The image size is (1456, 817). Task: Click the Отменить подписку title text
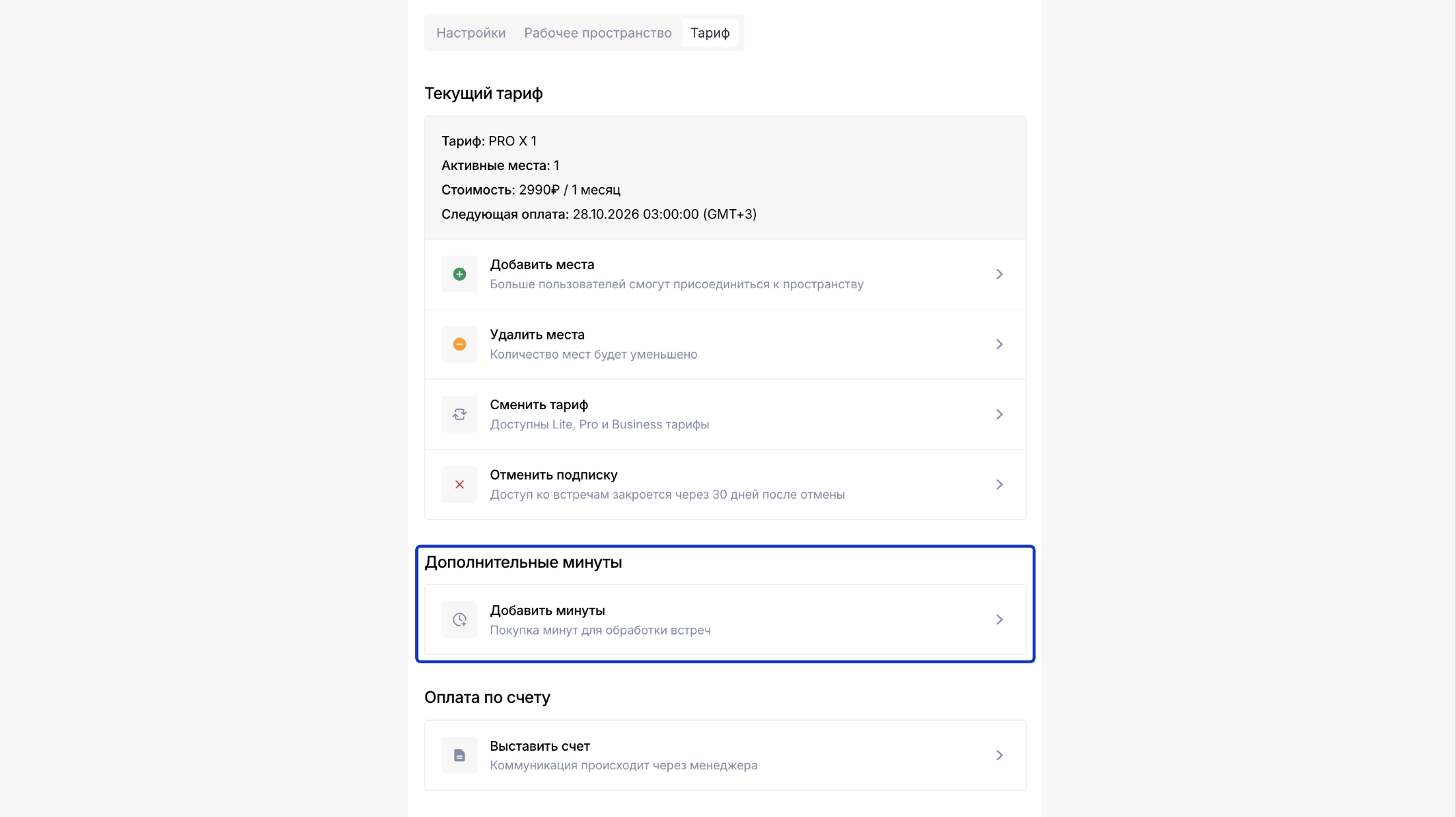coord(553,475)
